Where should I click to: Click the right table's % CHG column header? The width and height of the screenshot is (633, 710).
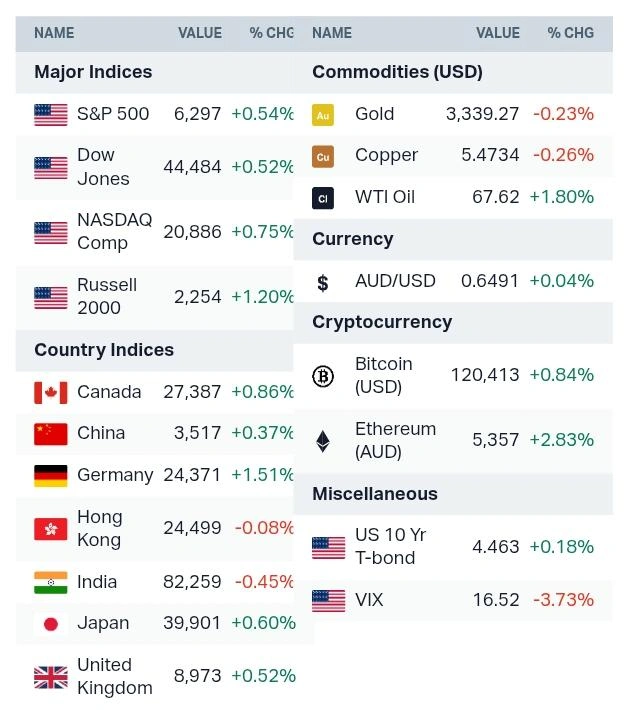tap(571, 33)
